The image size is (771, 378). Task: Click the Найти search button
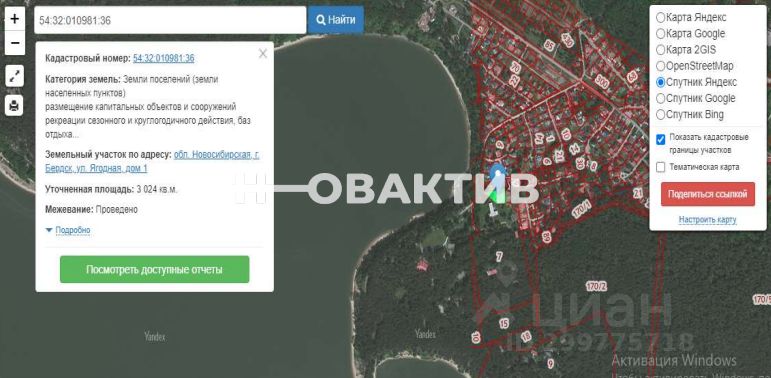click(x=336, y=20)
